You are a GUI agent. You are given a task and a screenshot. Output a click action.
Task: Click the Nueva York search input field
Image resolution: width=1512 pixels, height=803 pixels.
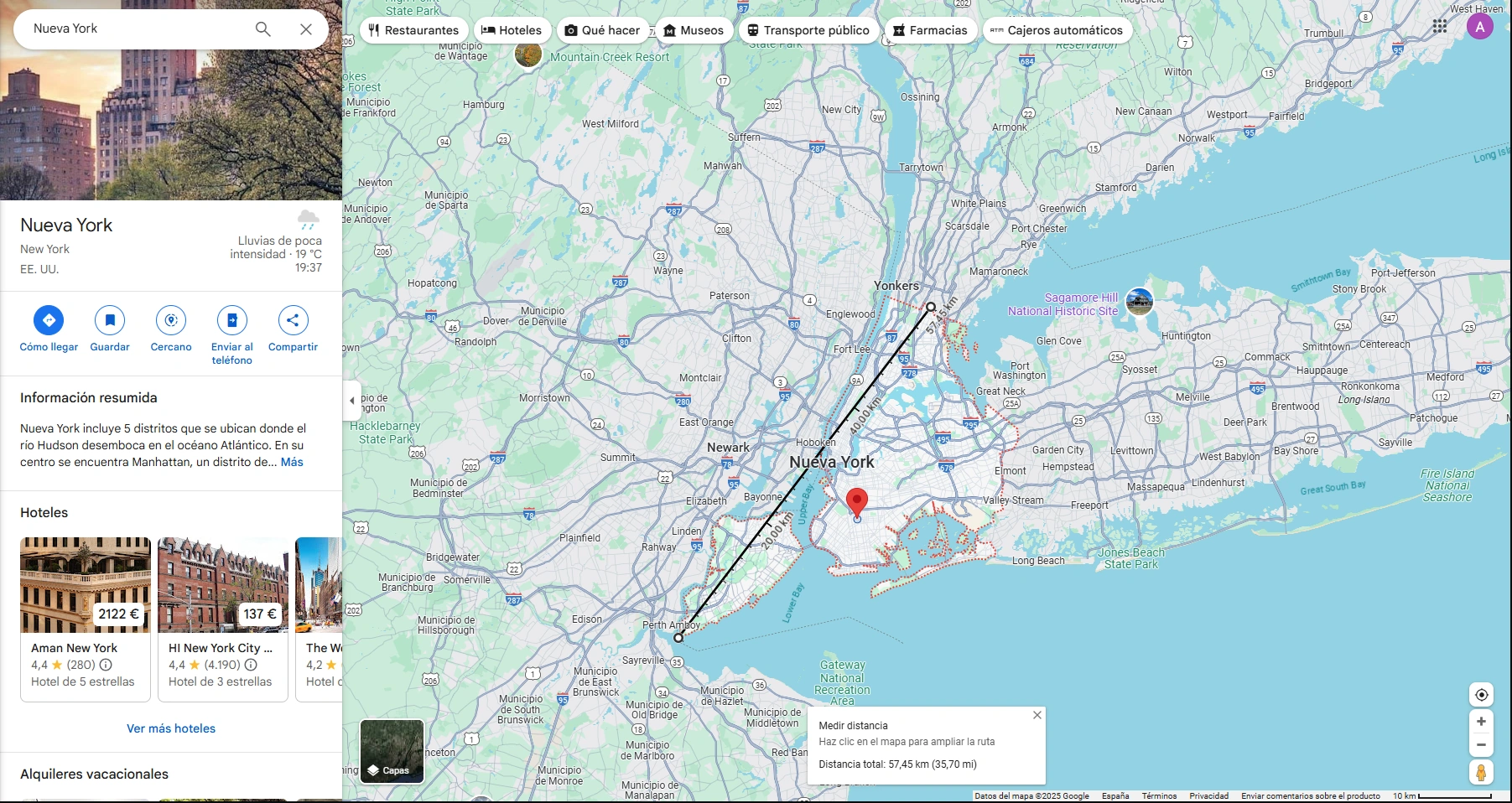(x=134, y=29)
